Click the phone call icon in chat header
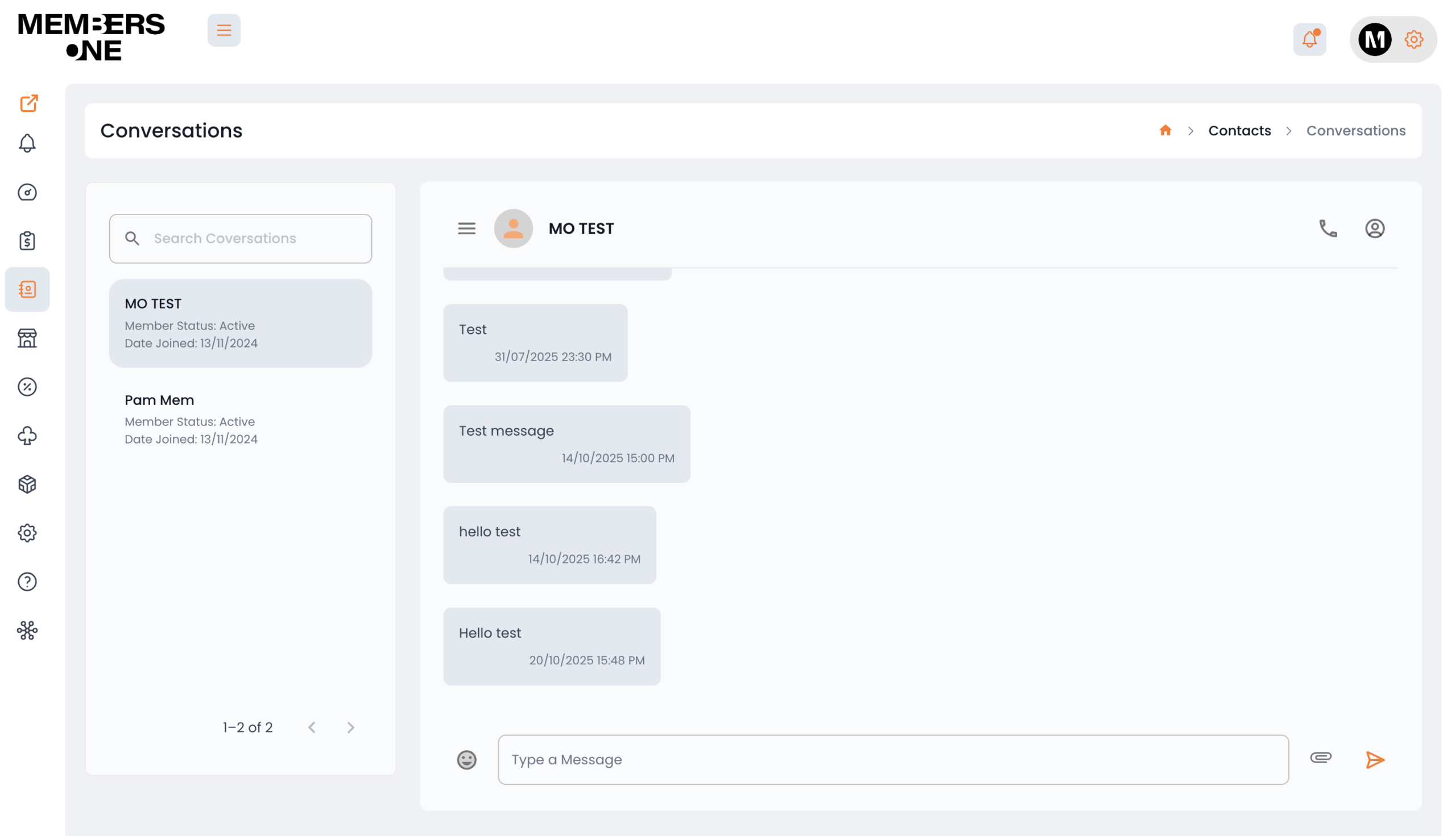Viewport: 1456px width, 836px height. pyautogui.click(x=1327, y=229)
